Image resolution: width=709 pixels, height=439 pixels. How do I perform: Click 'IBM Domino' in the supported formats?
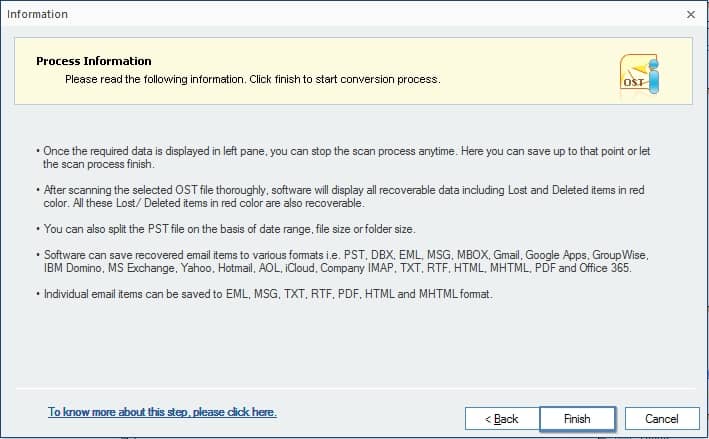coord(72,268)
